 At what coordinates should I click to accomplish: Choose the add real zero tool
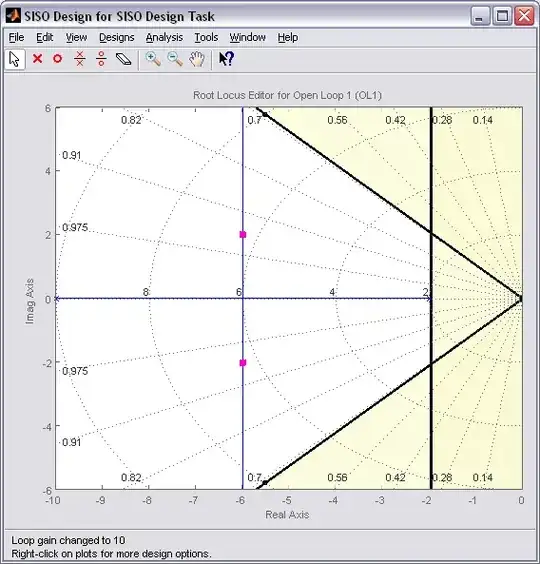pyautogui.click(x=57, y=59)
